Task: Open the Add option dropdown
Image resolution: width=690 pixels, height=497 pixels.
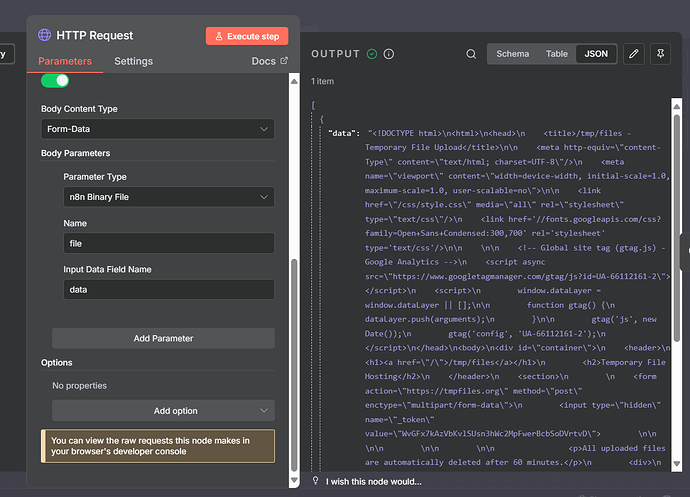Action: pos(163,411)
